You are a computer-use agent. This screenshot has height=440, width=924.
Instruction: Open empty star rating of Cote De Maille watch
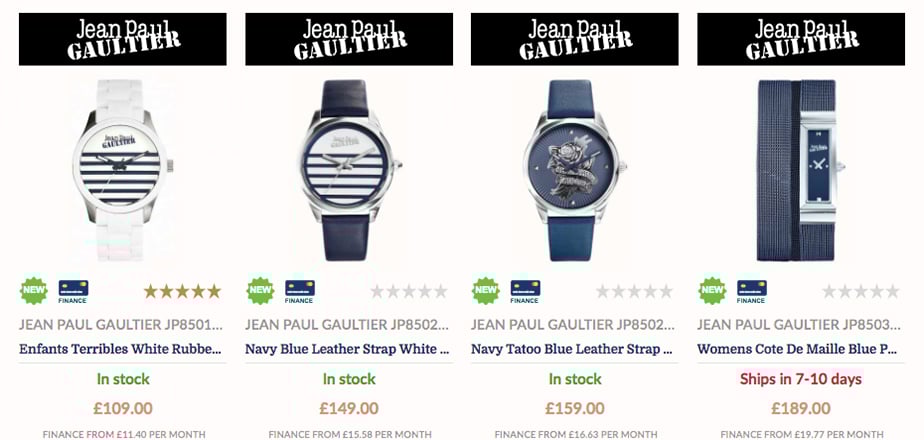pyautogui.click(x=860, y=291)
